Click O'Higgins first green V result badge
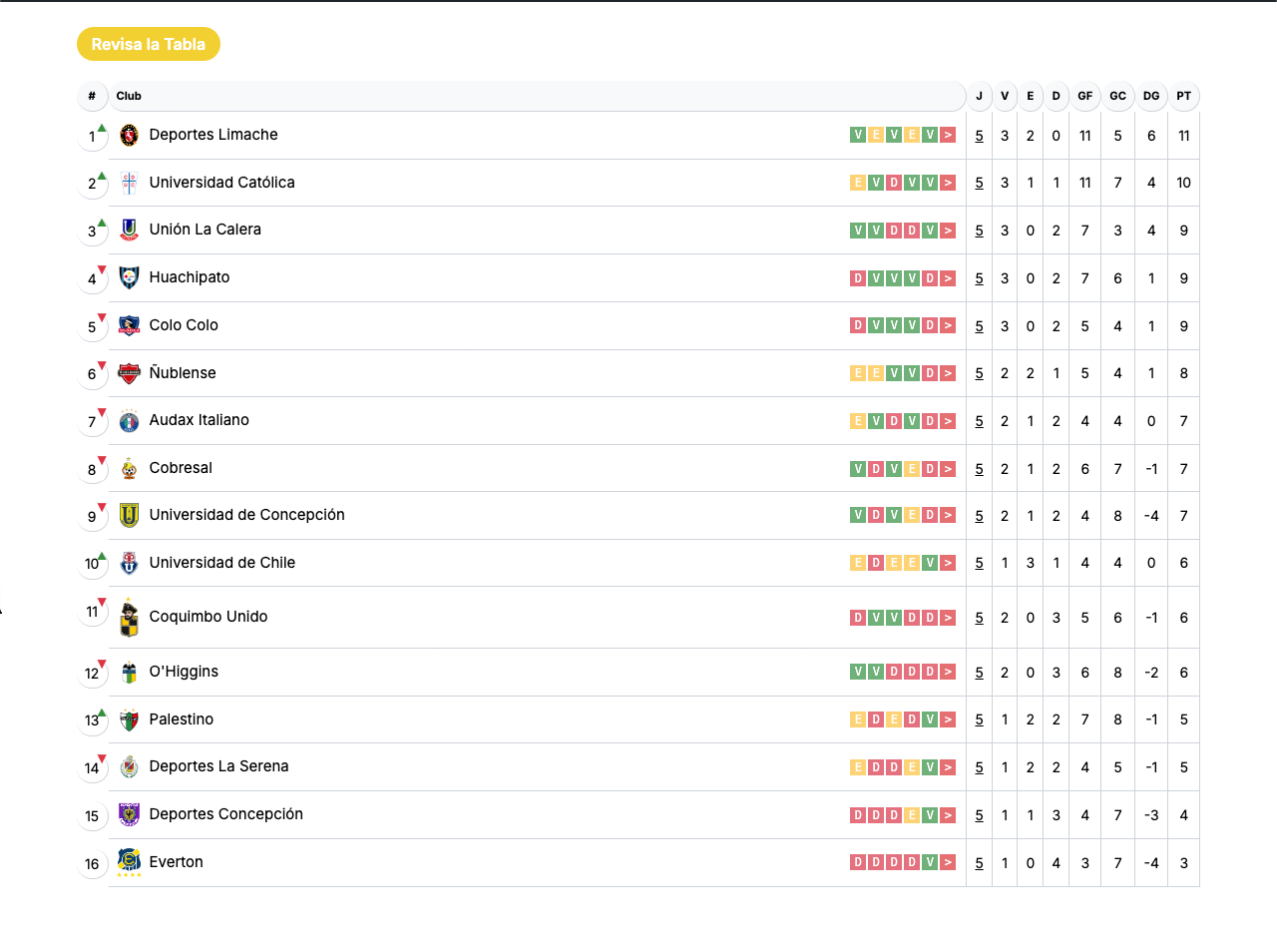The image size is (1277, 952). 858,672
